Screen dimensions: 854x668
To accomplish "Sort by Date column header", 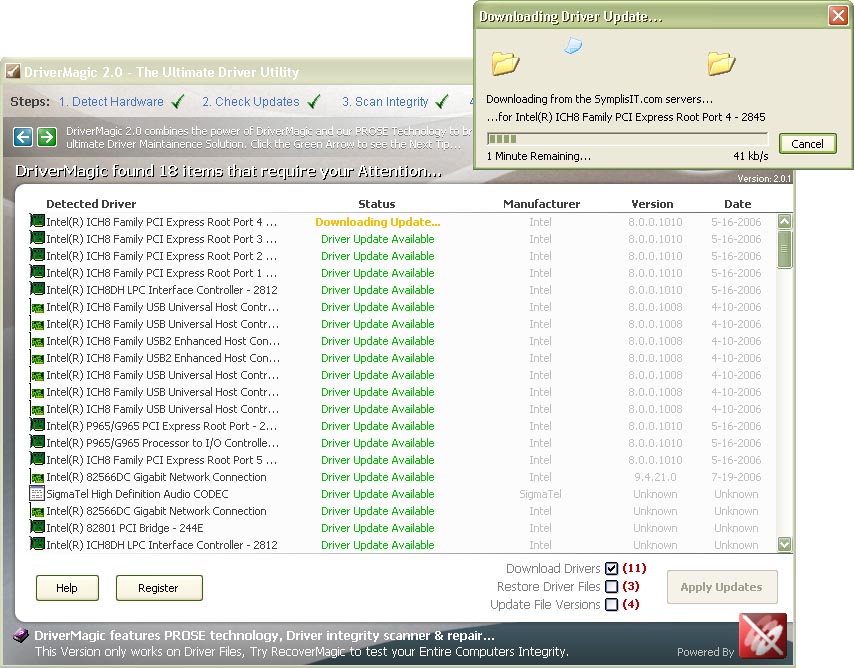I will [737, 204].
